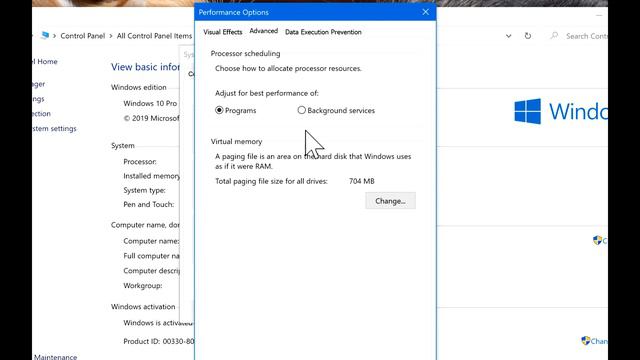640x360 pixels.
Task: Click the Windows logo in System window
Action: click(x=527, y=111)
